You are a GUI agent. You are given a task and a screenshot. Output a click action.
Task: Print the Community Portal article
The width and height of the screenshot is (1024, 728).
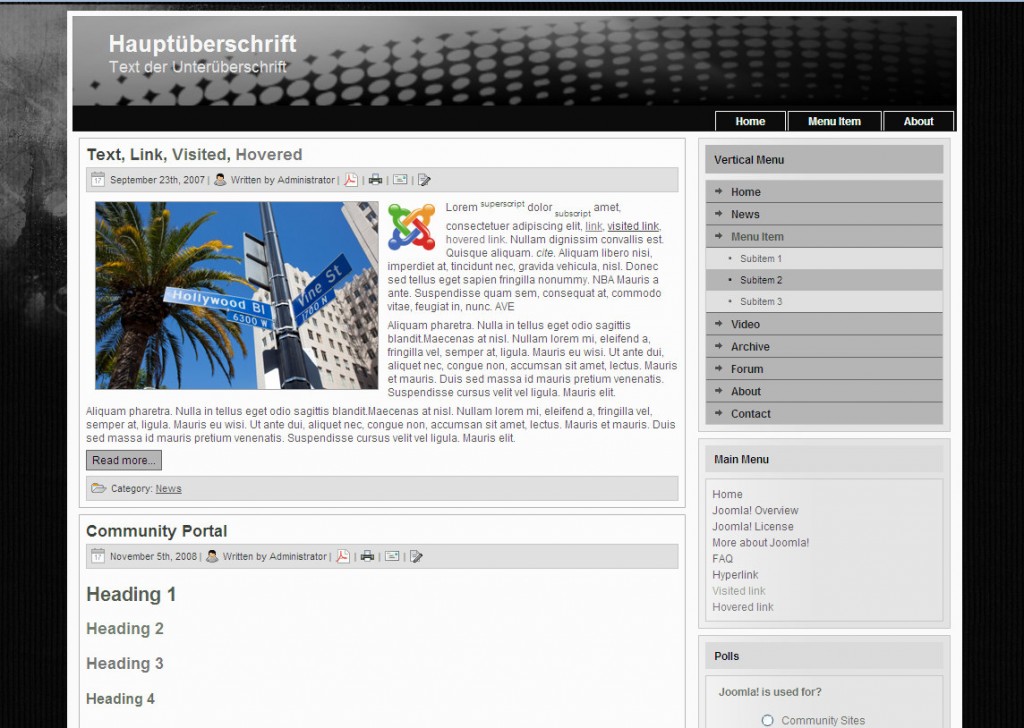[x=367, y=556]
